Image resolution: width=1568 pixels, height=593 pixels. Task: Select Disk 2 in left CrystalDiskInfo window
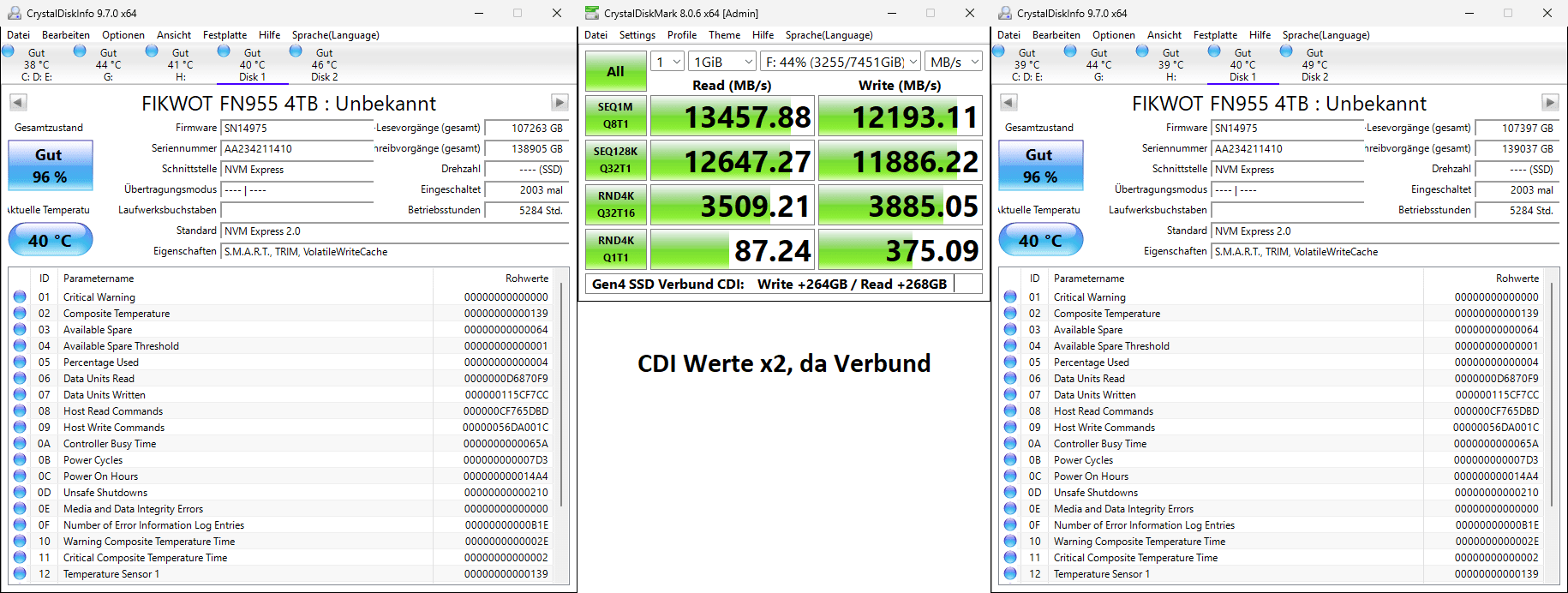[x=324, y=64]
